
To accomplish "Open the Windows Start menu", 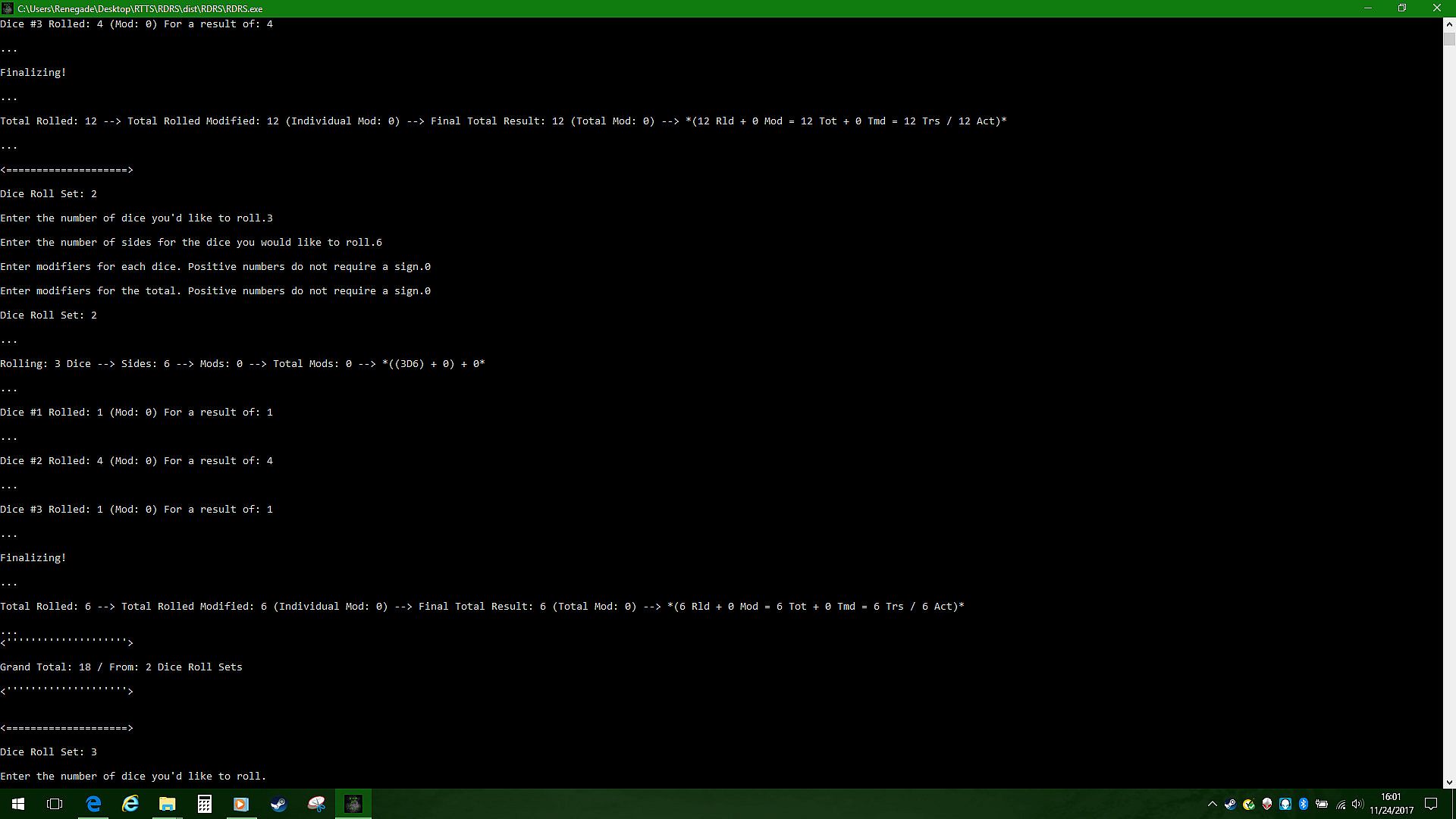I will coord(18,804).
